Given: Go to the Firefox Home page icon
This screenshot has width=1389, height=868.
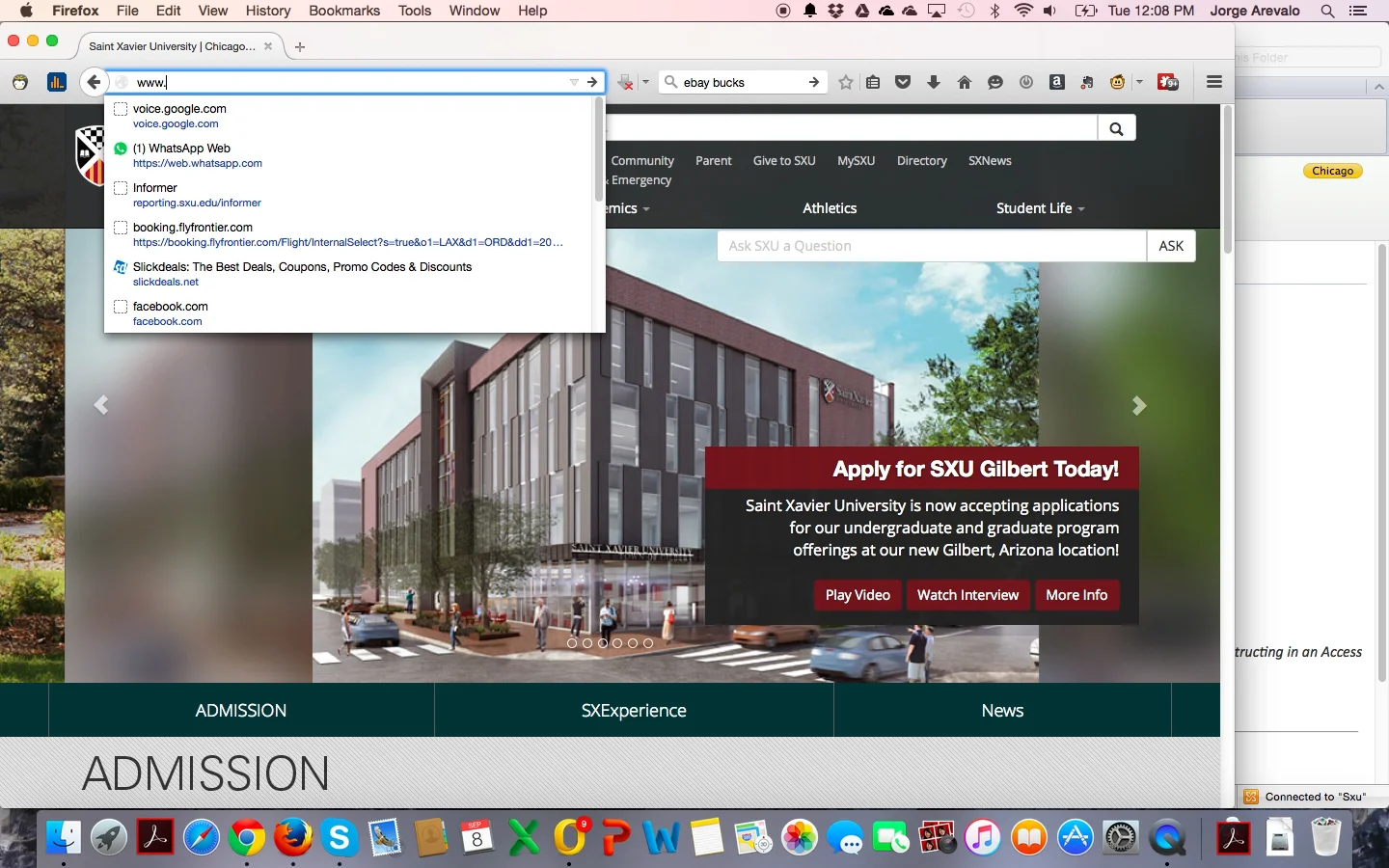Looking at the screenshot, I should pos(965,82).
